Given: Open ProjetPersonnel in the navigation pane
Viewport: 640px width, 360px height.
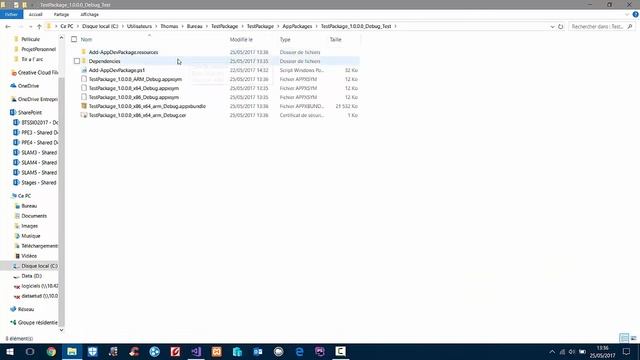Looking at the screenshot, I should coord(38,49).
